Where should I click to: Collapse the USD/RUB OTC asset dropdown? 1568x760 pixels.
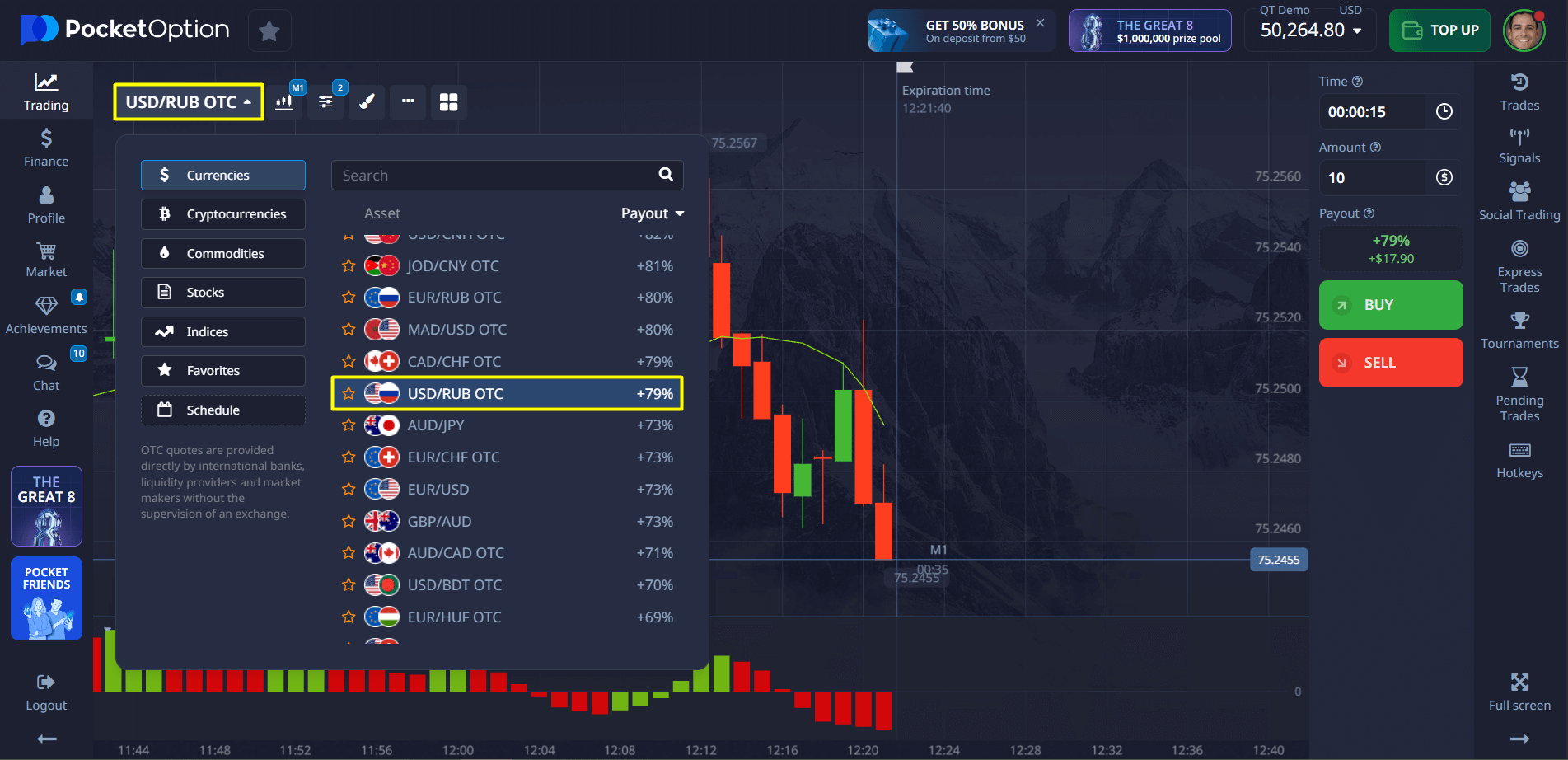[189, 102]
